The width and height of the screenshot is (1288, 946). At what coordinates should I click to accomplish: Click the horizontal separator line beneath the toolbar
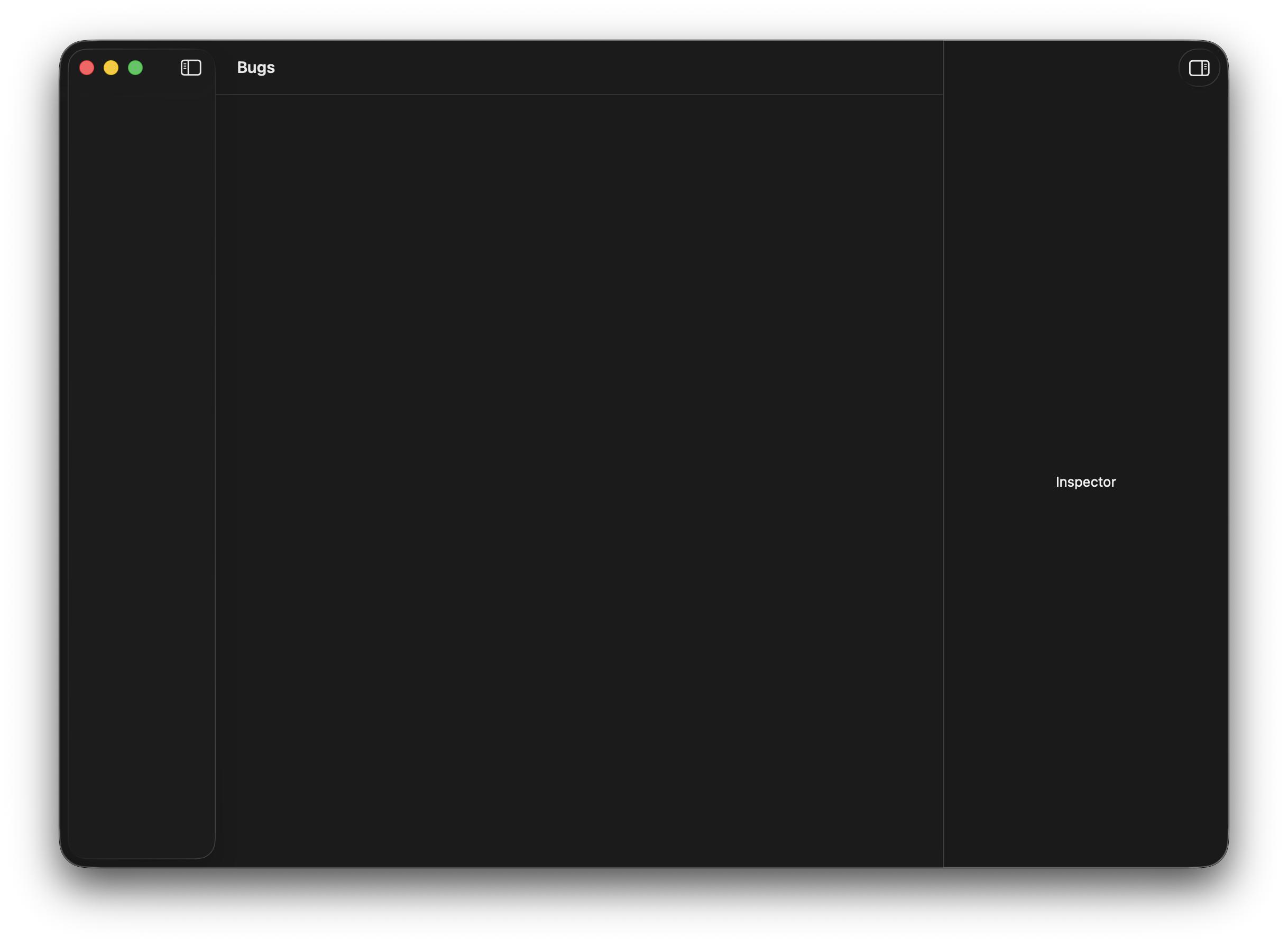point(578,95)
